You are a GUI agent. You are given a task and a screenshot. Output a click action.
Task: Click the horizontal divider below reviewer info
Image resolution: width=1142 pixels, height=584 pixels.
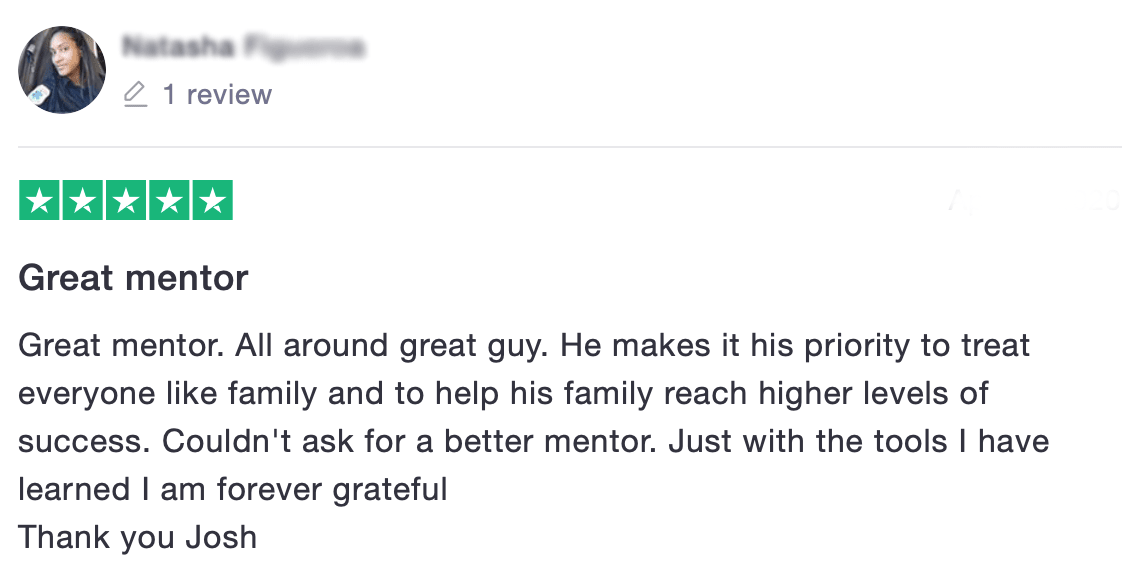coord(570,148)
